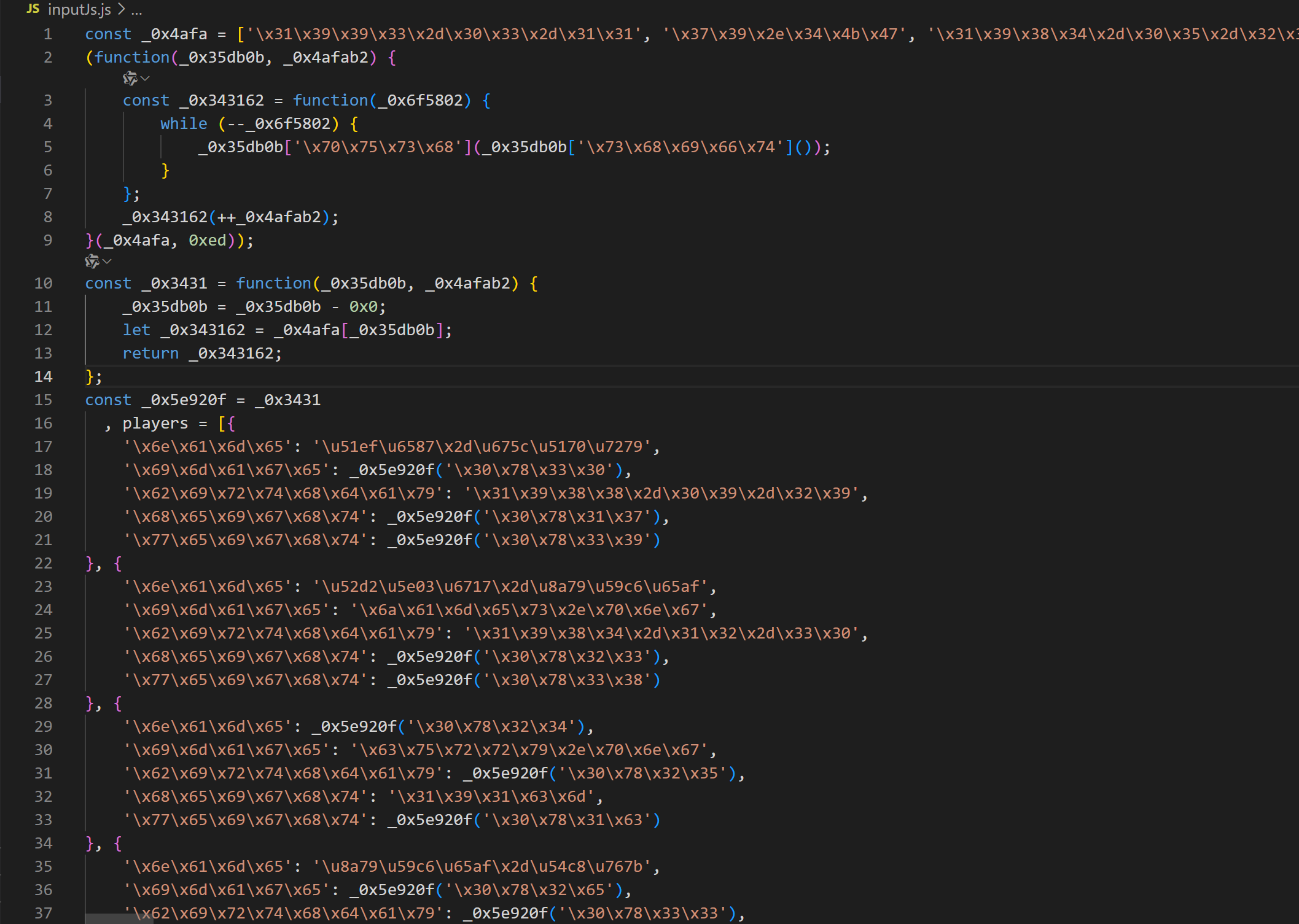Image resolution: width=1299 pixels, height=924 pixels.
Task: Click the 'return' keyword on line 13
Action: coord(150,353)
